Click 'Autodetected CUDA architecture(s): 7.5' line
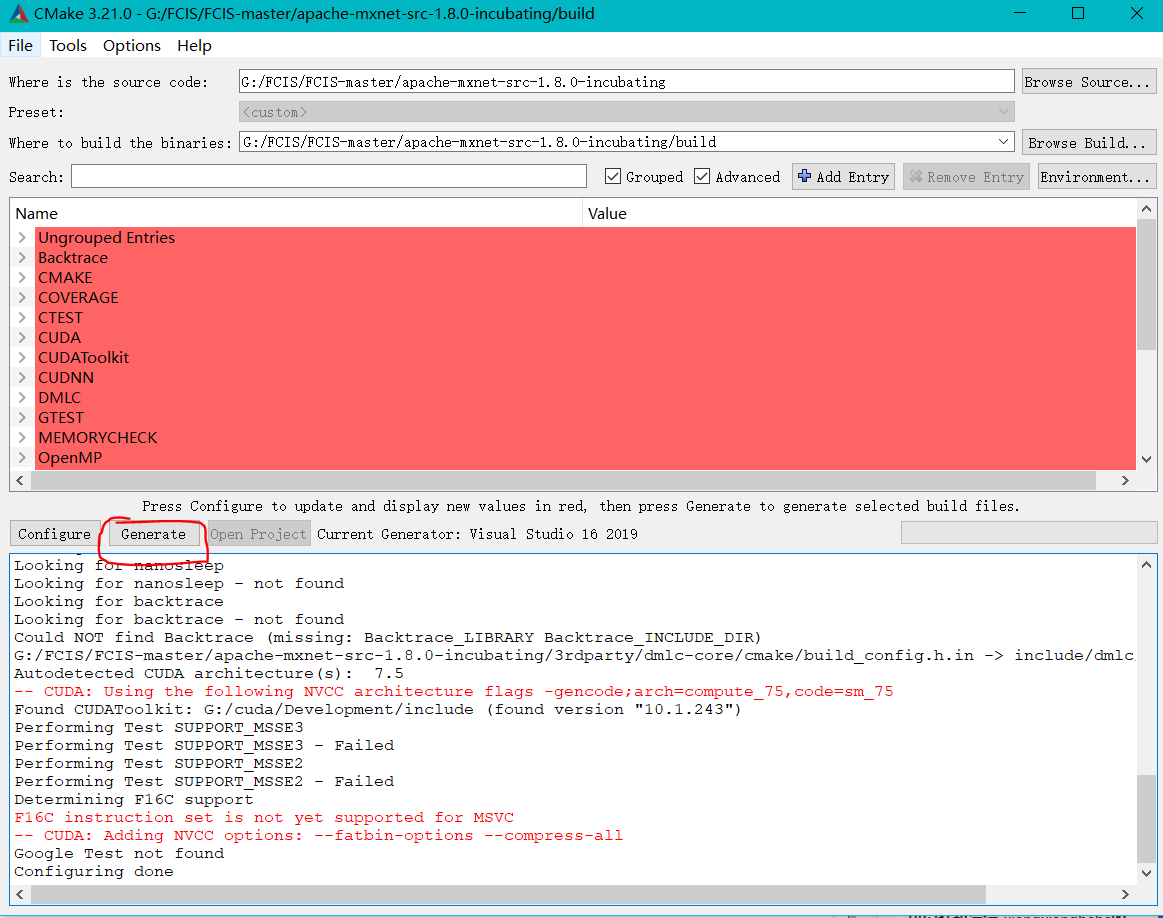The image size is (1163, 918). [x=208, y=673]
